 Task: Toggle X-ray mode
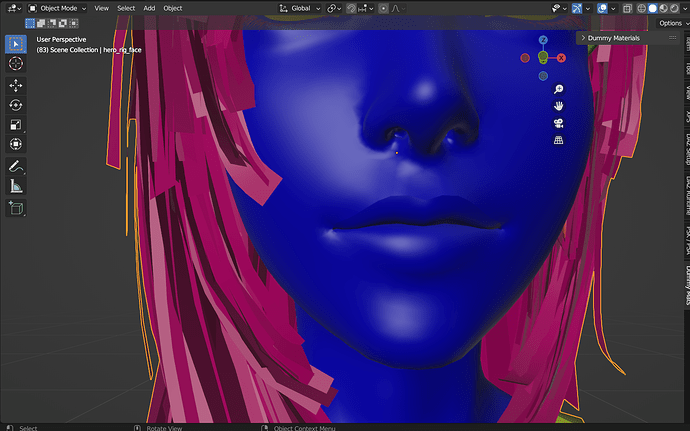pyautogui.click(x=628, y=8)
